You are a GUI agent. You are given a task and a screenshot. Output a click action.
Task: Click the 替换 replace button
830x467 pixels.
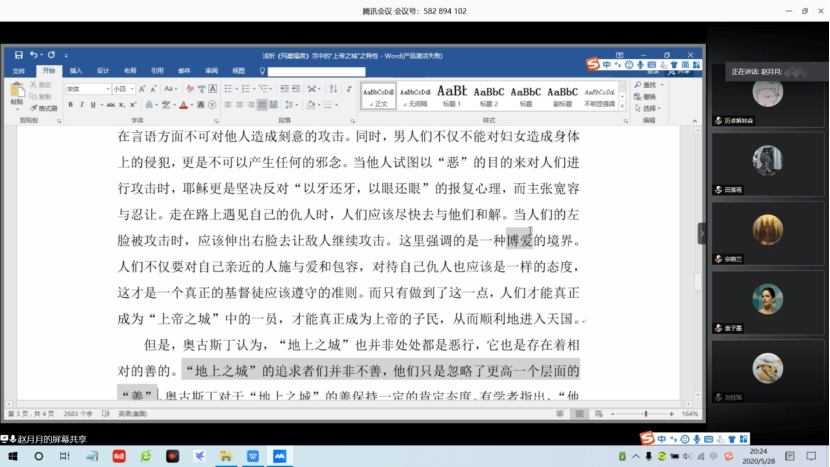(x=648, y=97)
